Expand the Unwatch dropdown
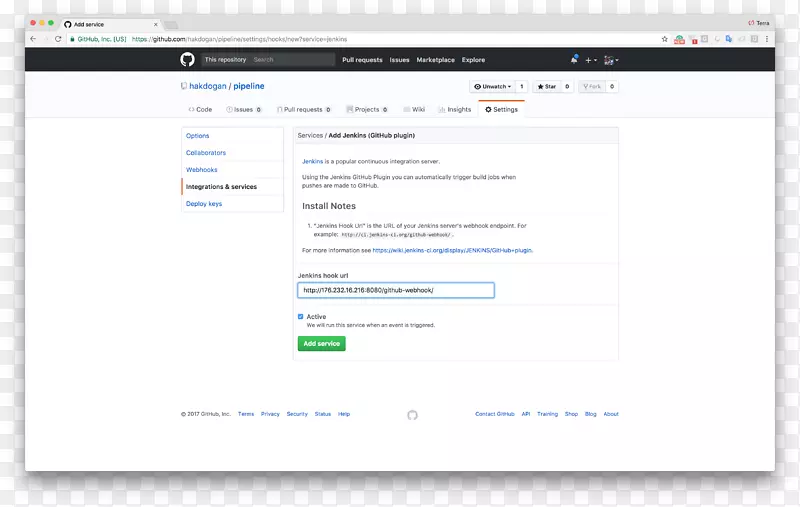800x507 pixels. 492,87
